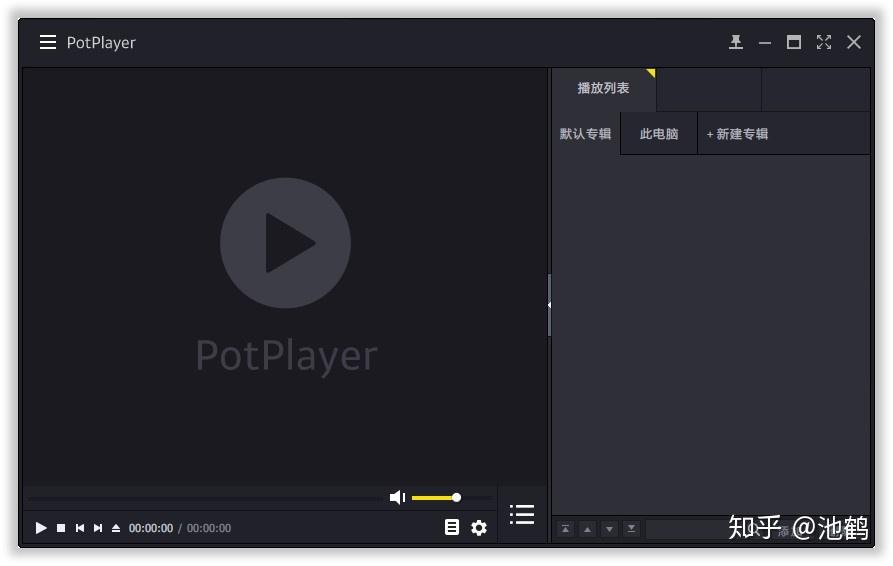Screen dimensions: 893x566
Task: Start playback with the bottom play button
Action: 40,528
